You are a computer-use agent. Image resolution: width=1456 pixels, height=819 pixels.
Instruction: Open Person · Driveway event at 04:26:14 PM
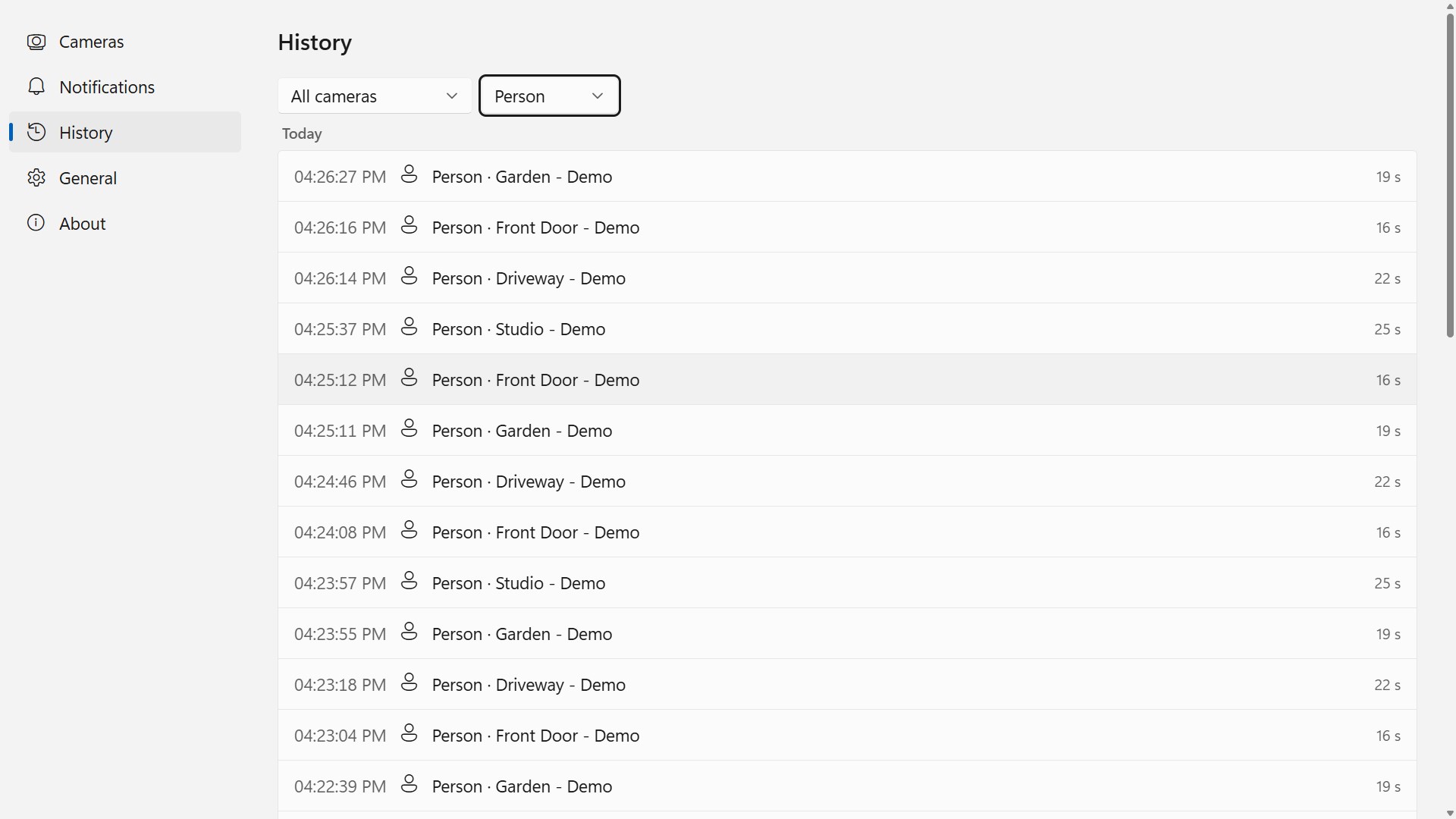[847, 278]
